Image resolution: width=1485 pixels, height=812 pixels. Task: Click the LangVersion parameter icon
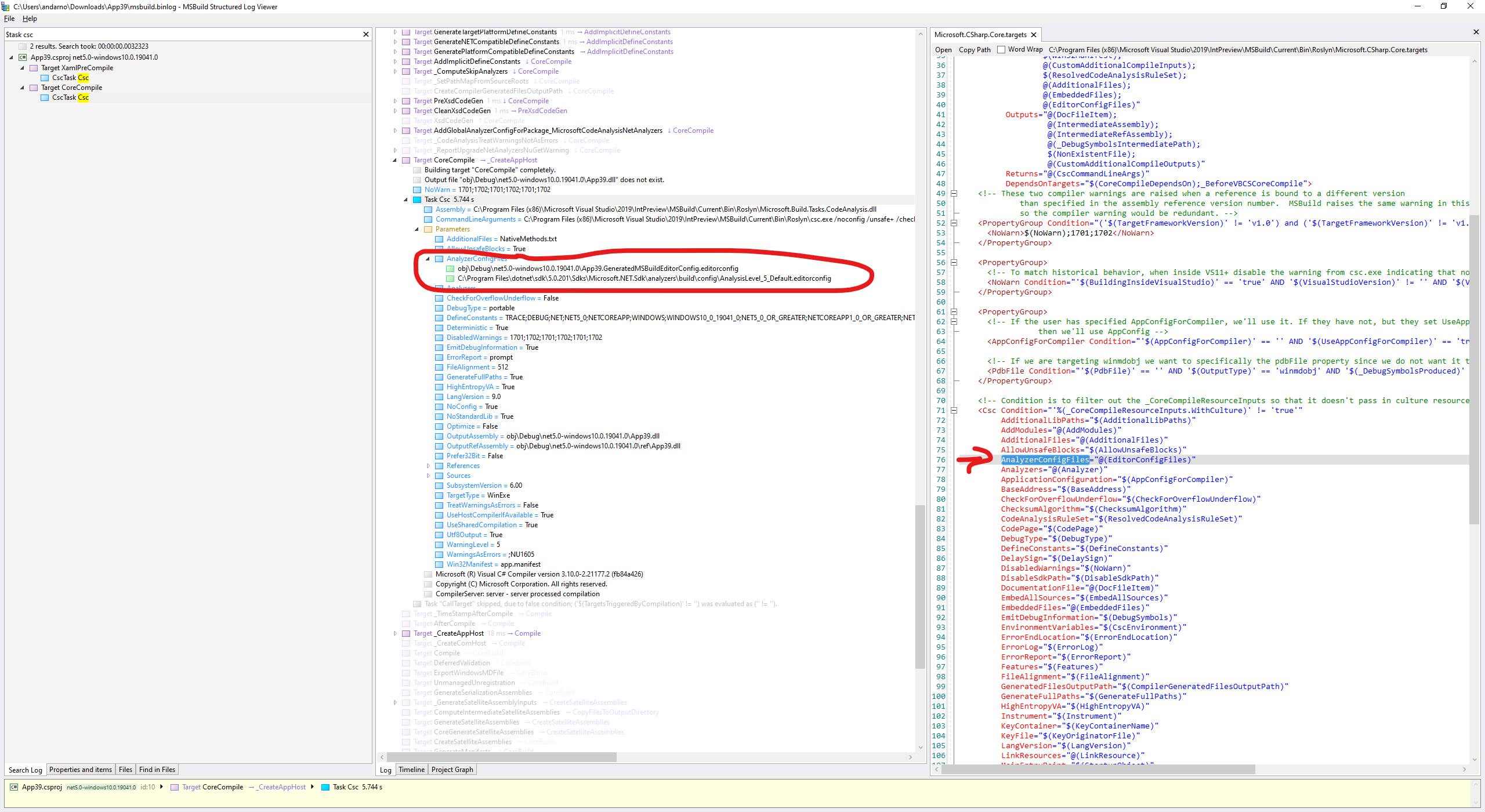439,397
